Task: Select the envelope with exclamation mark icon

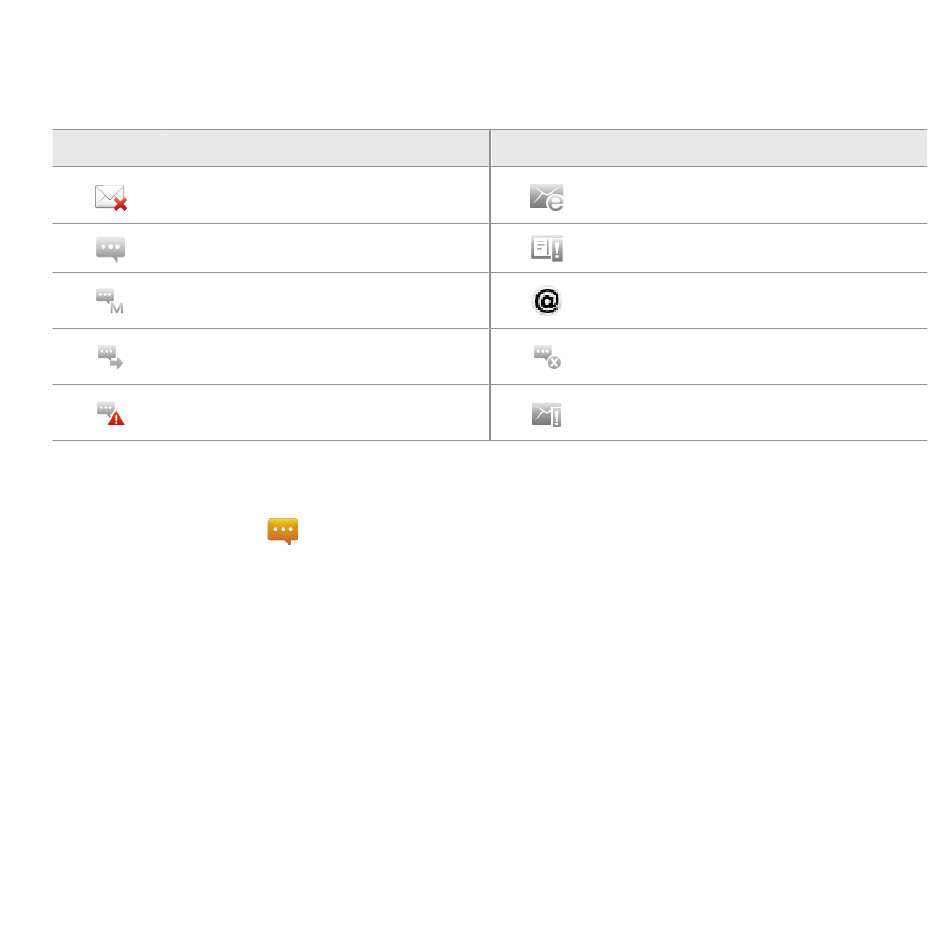Action: (x=546, y=415)
